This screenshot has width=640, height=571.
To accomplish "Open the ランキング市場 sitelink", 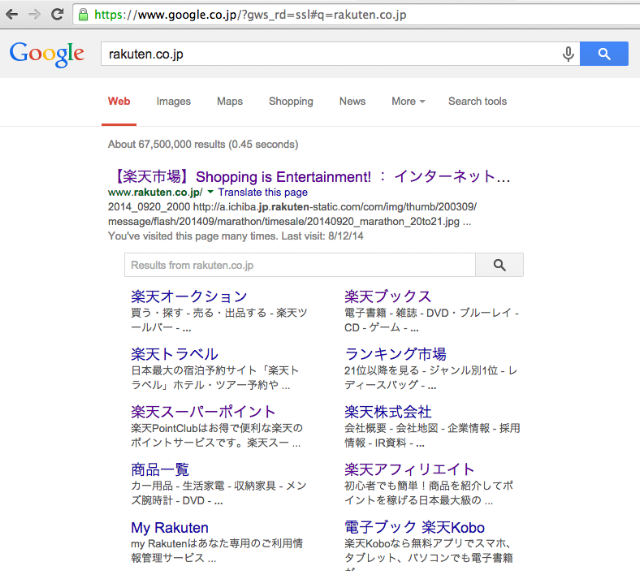I will (396, 354).
